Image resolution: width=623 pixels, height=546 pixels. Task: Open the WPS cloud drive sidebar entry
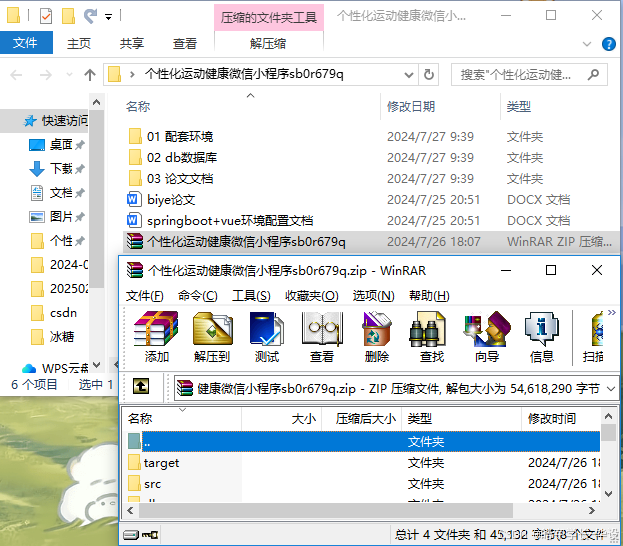click(56, 368)
